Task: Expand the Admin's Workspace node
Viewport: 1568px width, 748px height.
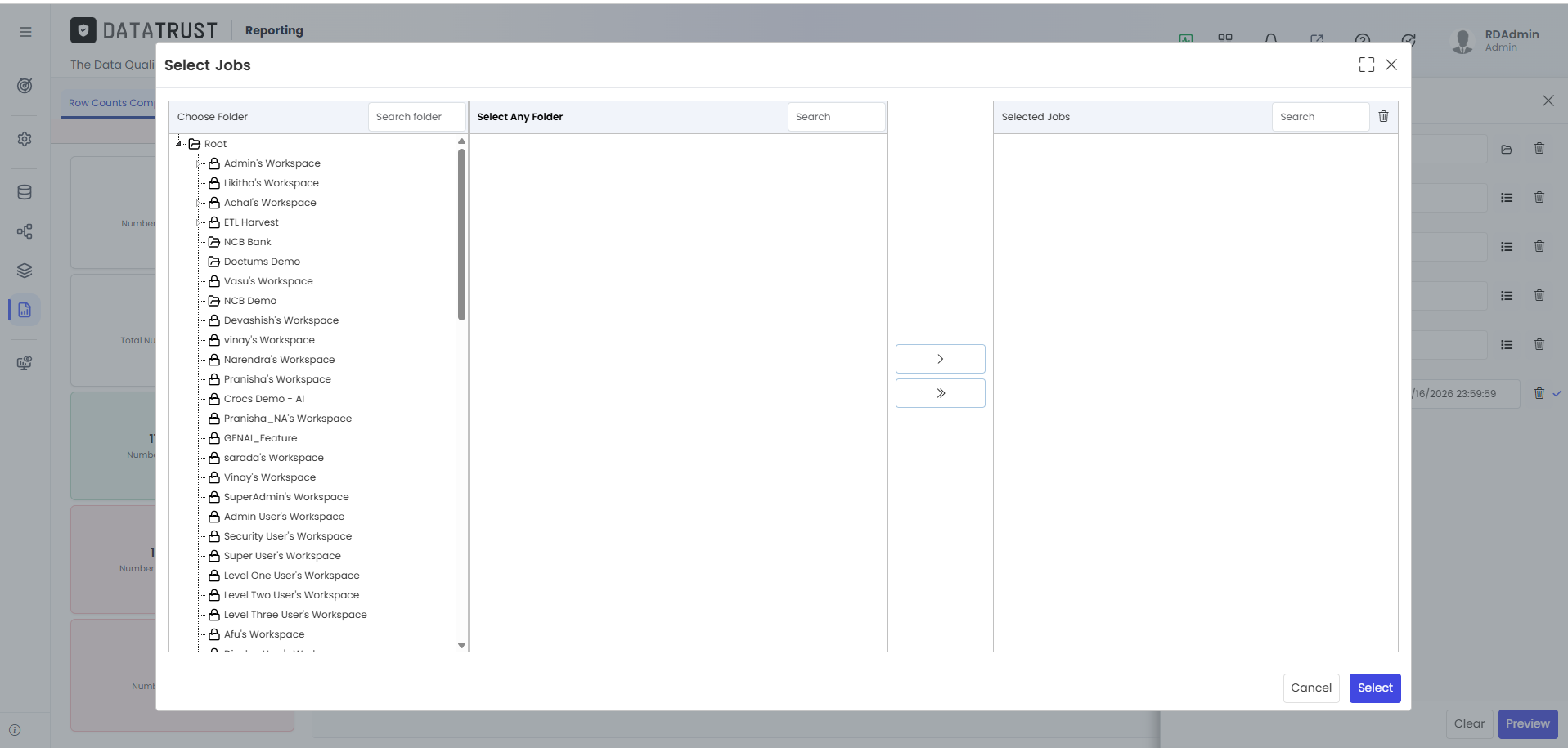Action: click(199, 163)
